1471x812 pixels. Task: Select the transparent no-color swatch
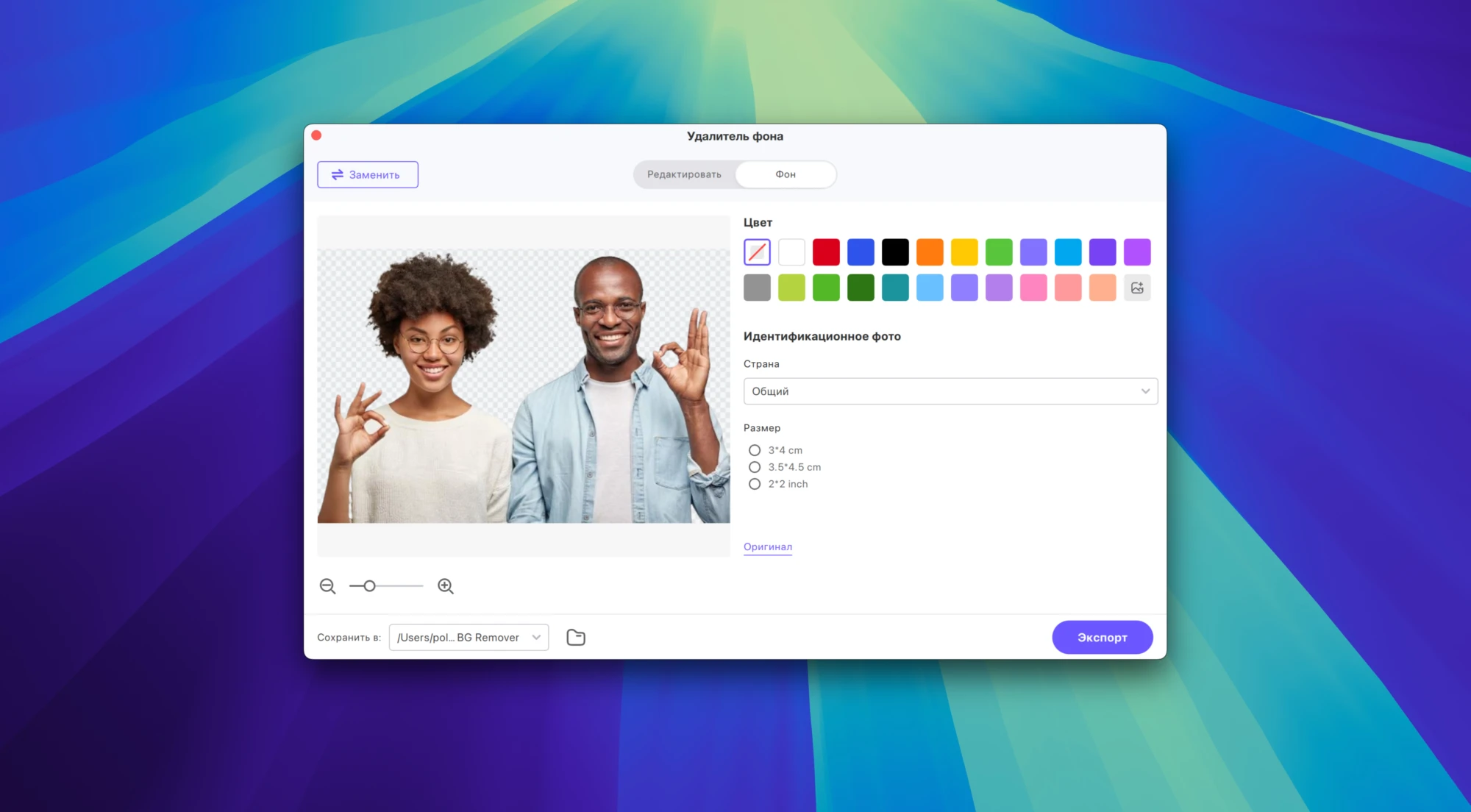(x=757, y=252)
